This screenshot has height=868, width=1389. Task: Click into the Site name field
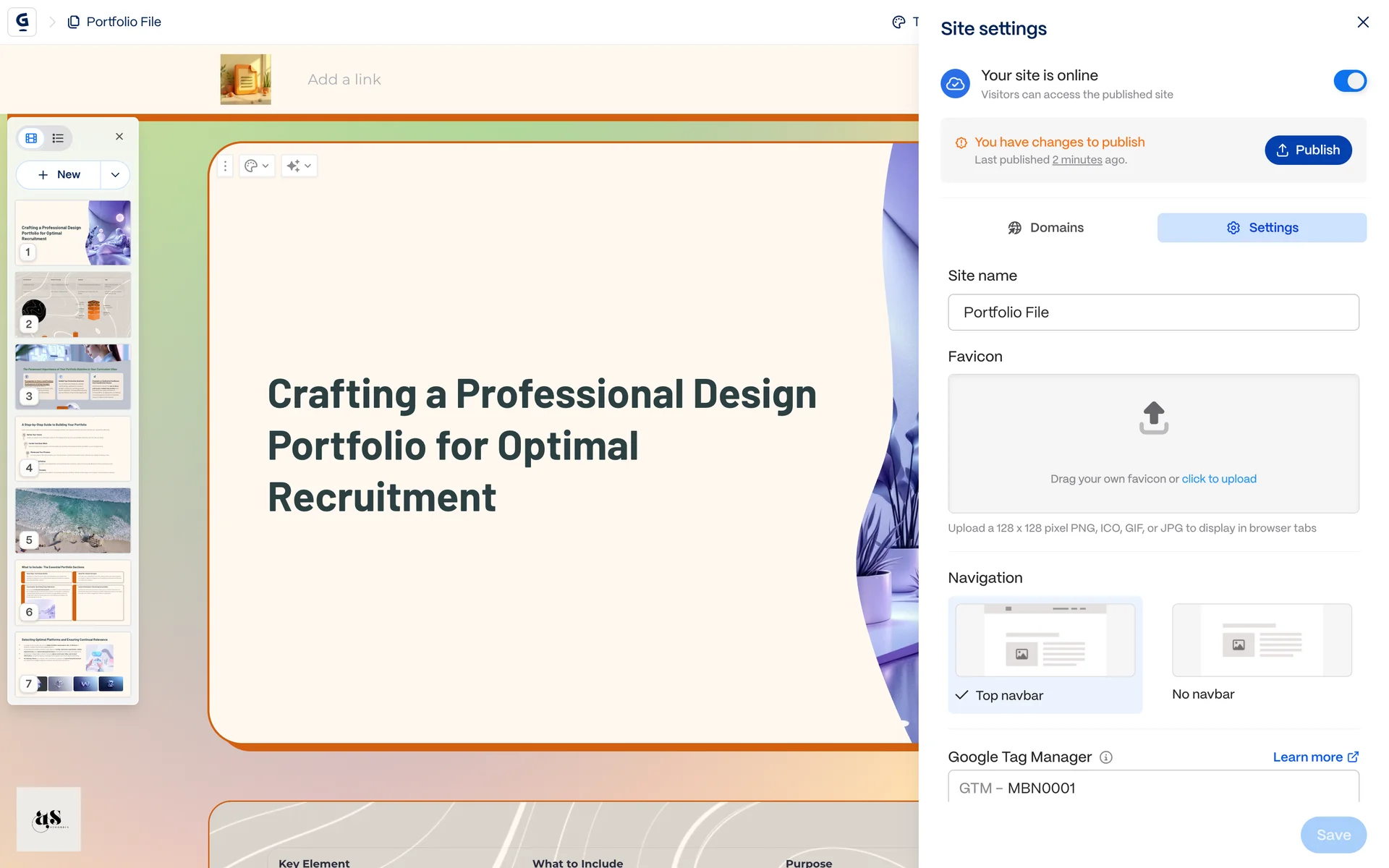(x=1152, y=312)
